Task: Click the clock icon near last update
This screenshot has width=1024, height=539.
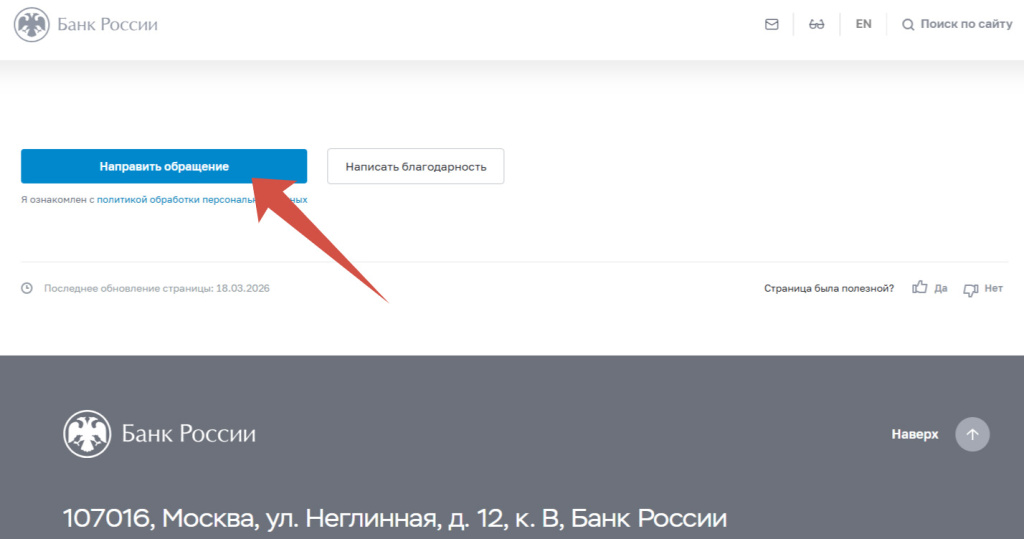Action: (x=27, y=288)
